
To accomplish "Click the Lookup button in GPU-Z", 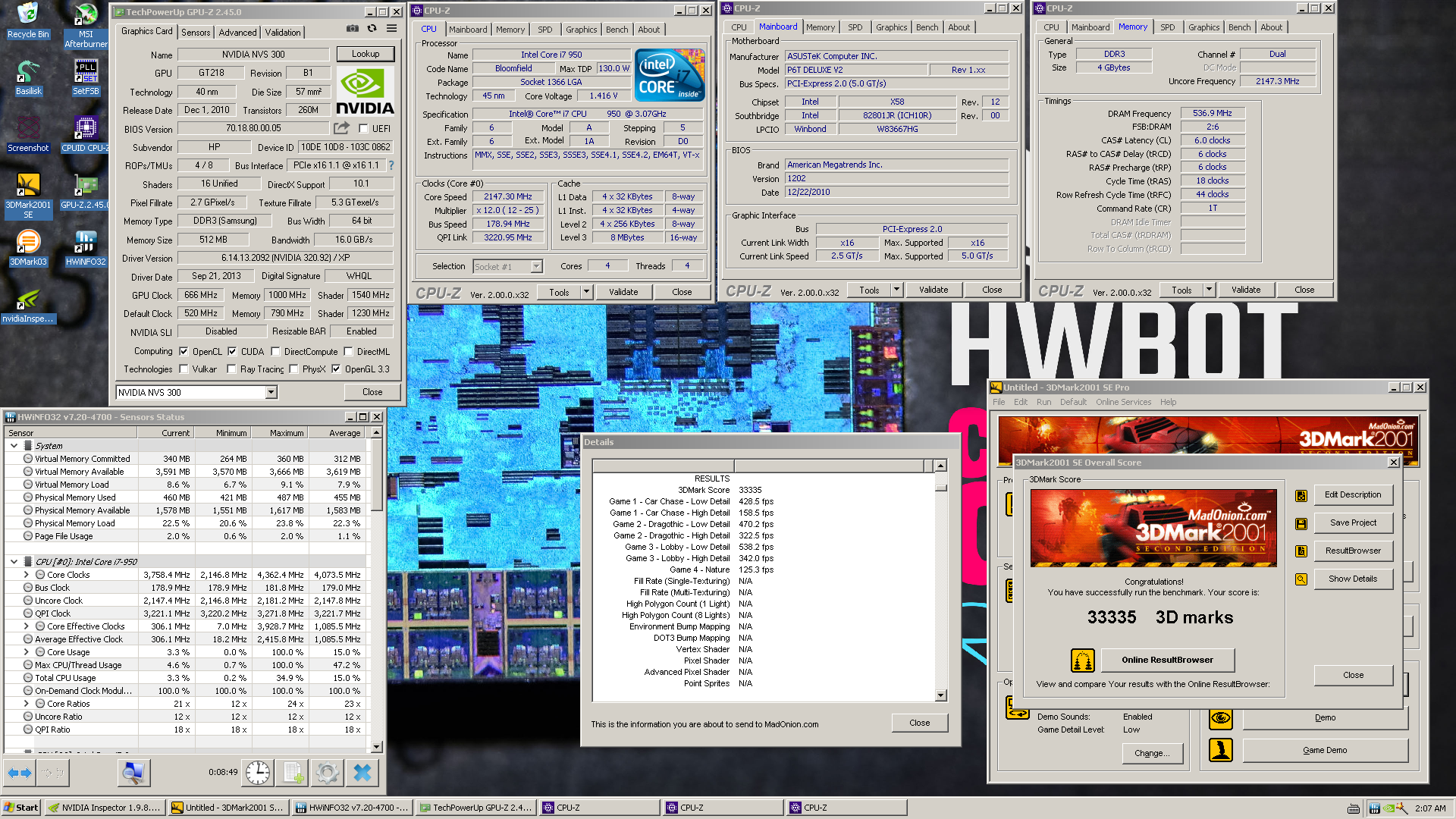I will (x=366, y=55).
